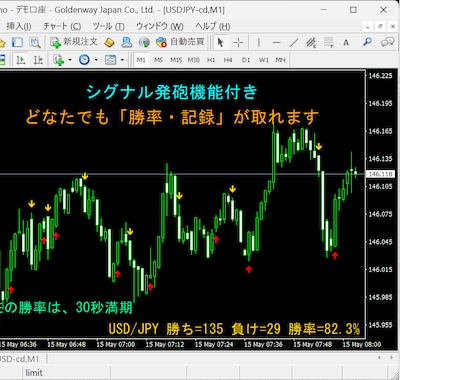460x380 pixels.
Task: Switch to the M30 timeframe
Action: 194,60
